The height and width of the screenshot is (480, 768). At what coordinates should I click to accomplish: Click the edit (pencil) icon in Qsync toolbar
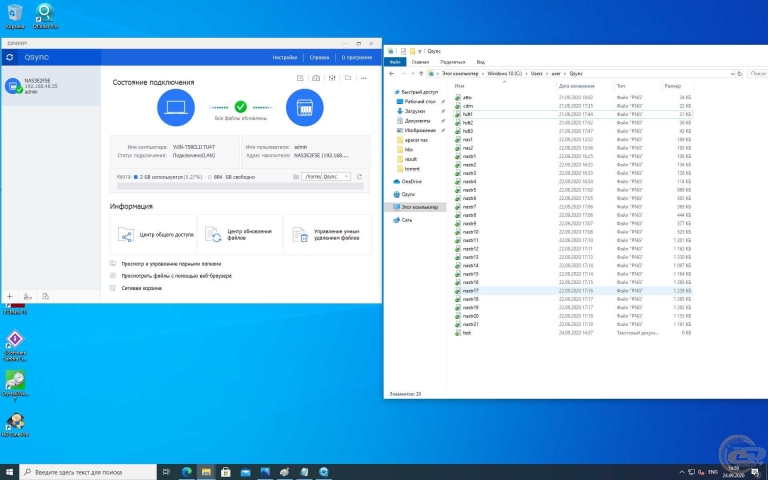(300, 78)
